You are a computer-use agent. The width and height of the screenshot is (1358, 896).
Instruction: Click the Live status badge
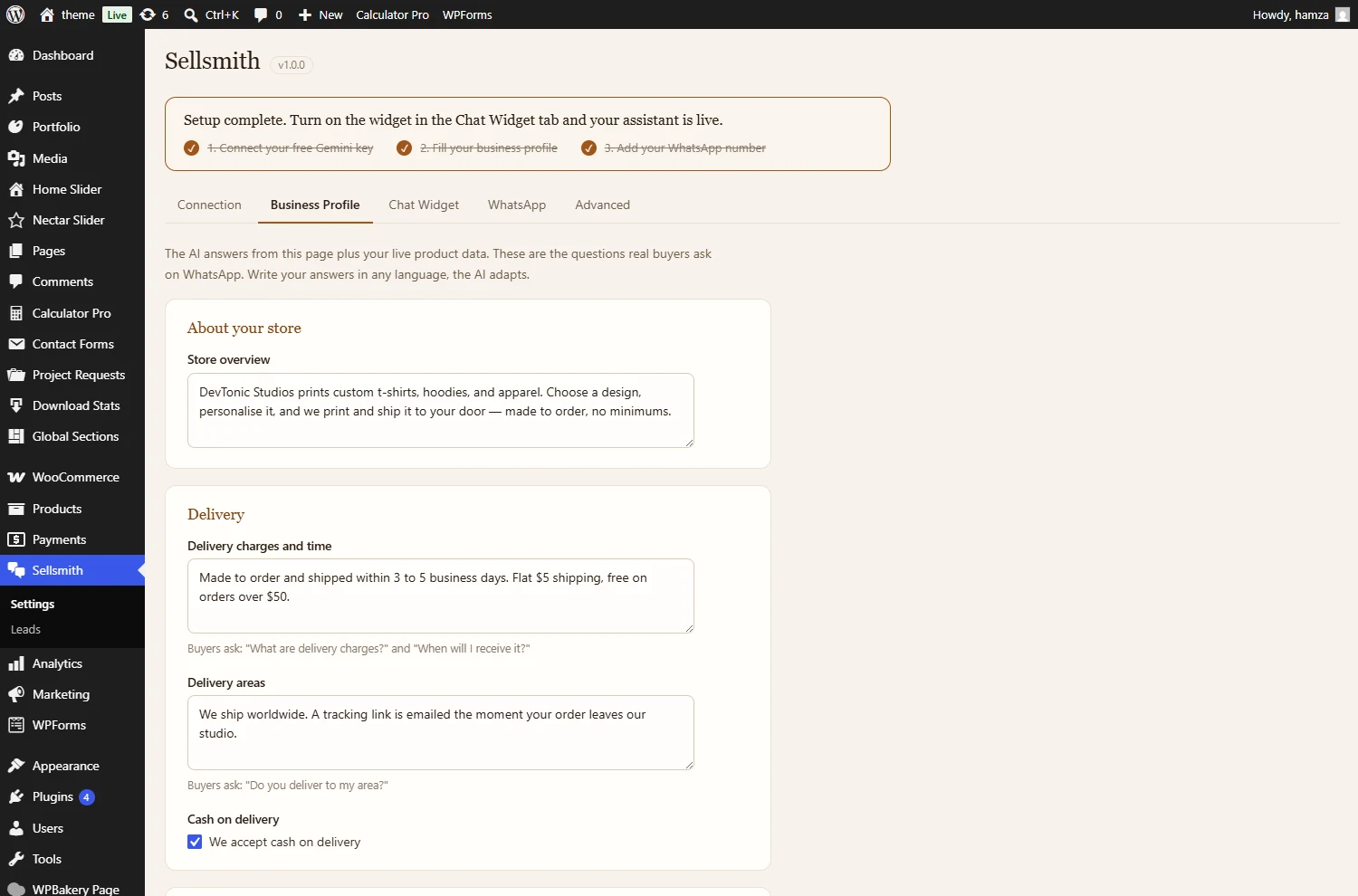pyautogui.click(x=117, y=14)
